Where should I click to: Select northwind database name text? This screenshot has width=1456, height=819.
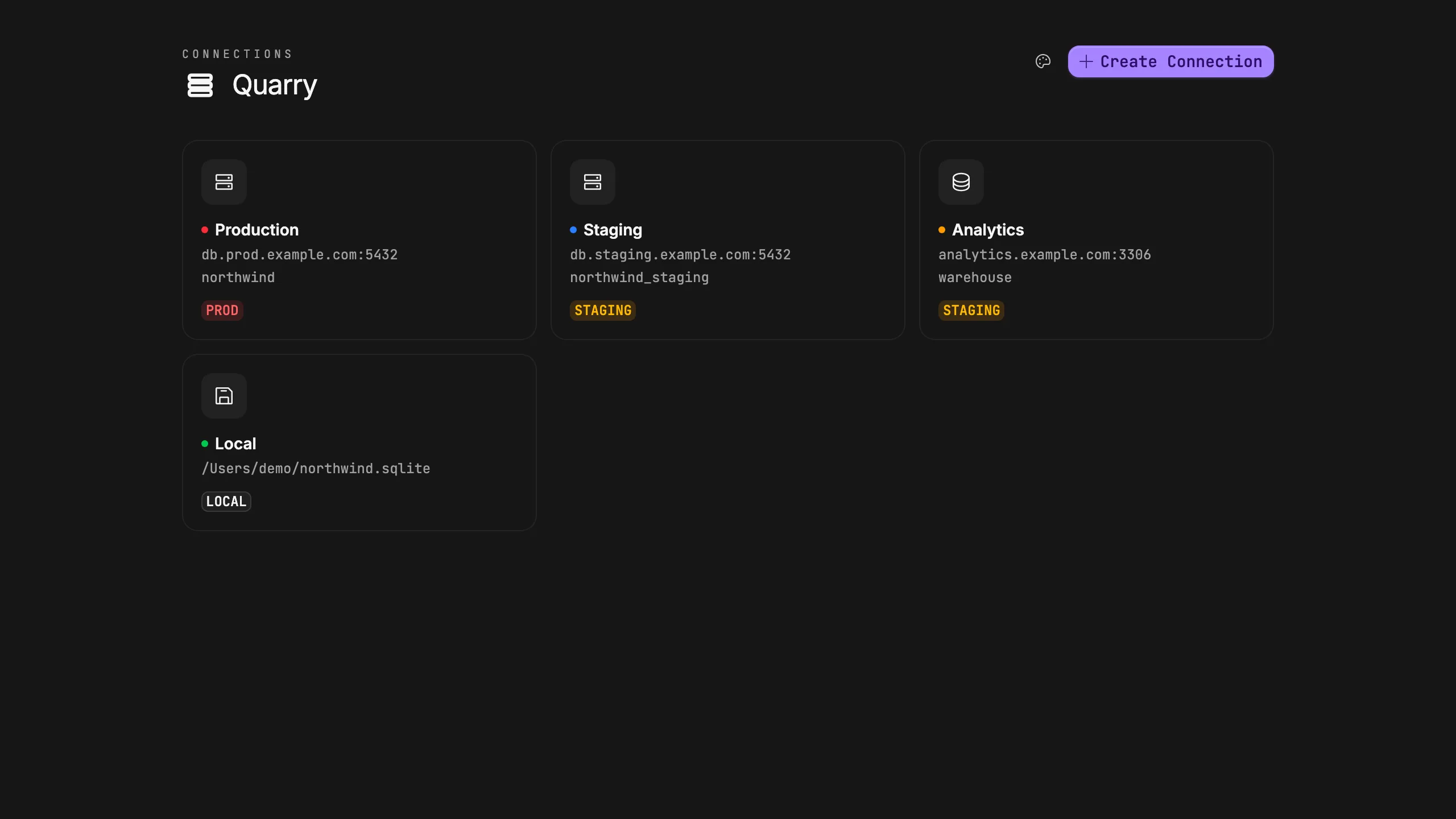[x=238, y=278]
